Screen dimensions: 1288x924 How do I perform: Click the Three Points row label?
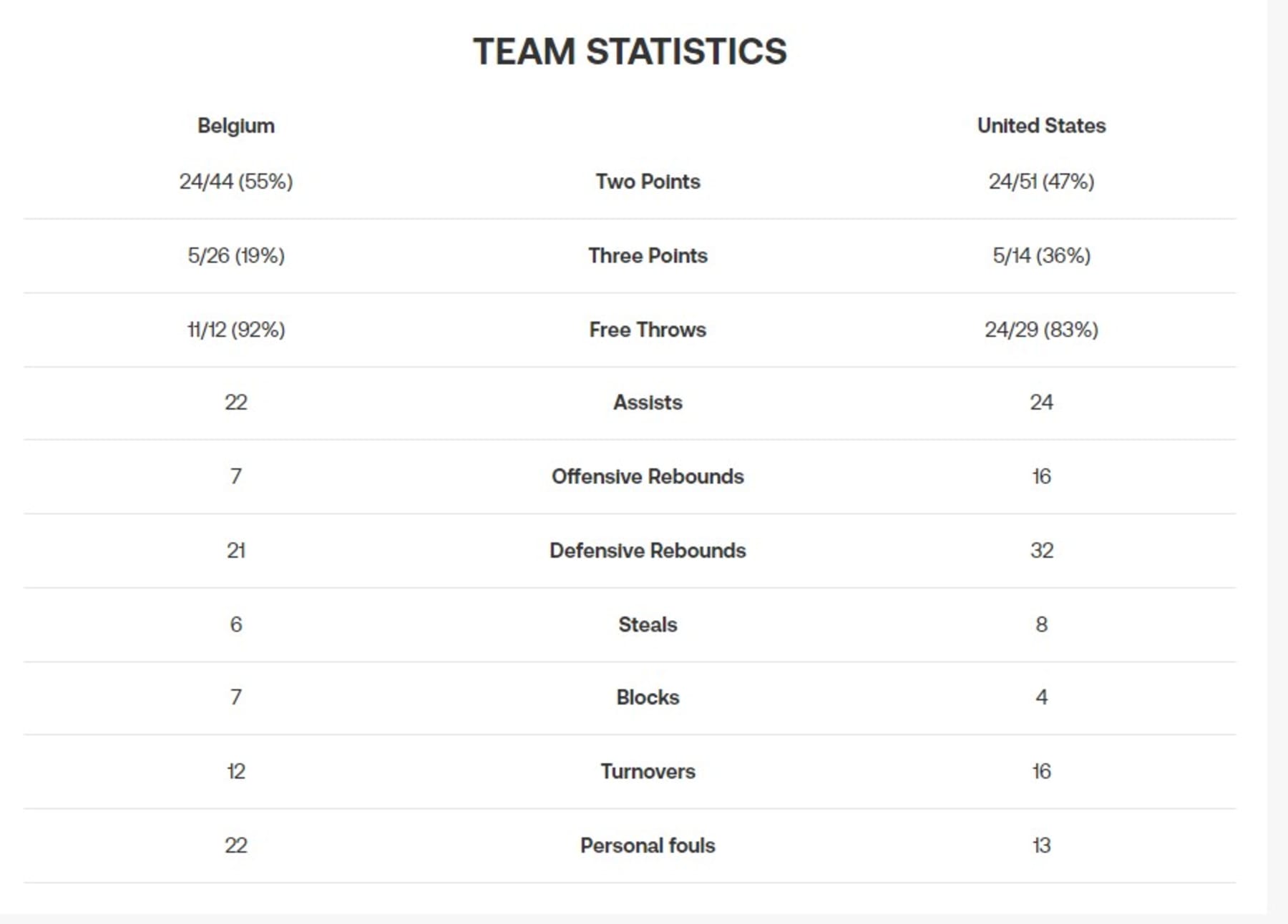coord(648,256)
